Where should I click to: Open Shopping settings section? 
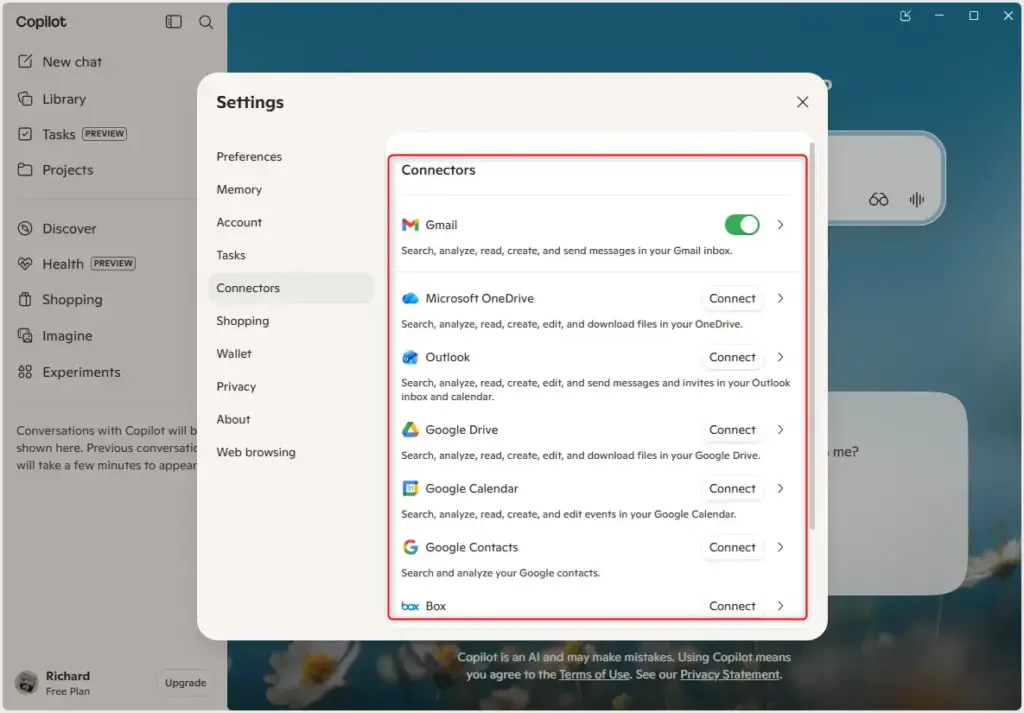(x=291, y=321)
